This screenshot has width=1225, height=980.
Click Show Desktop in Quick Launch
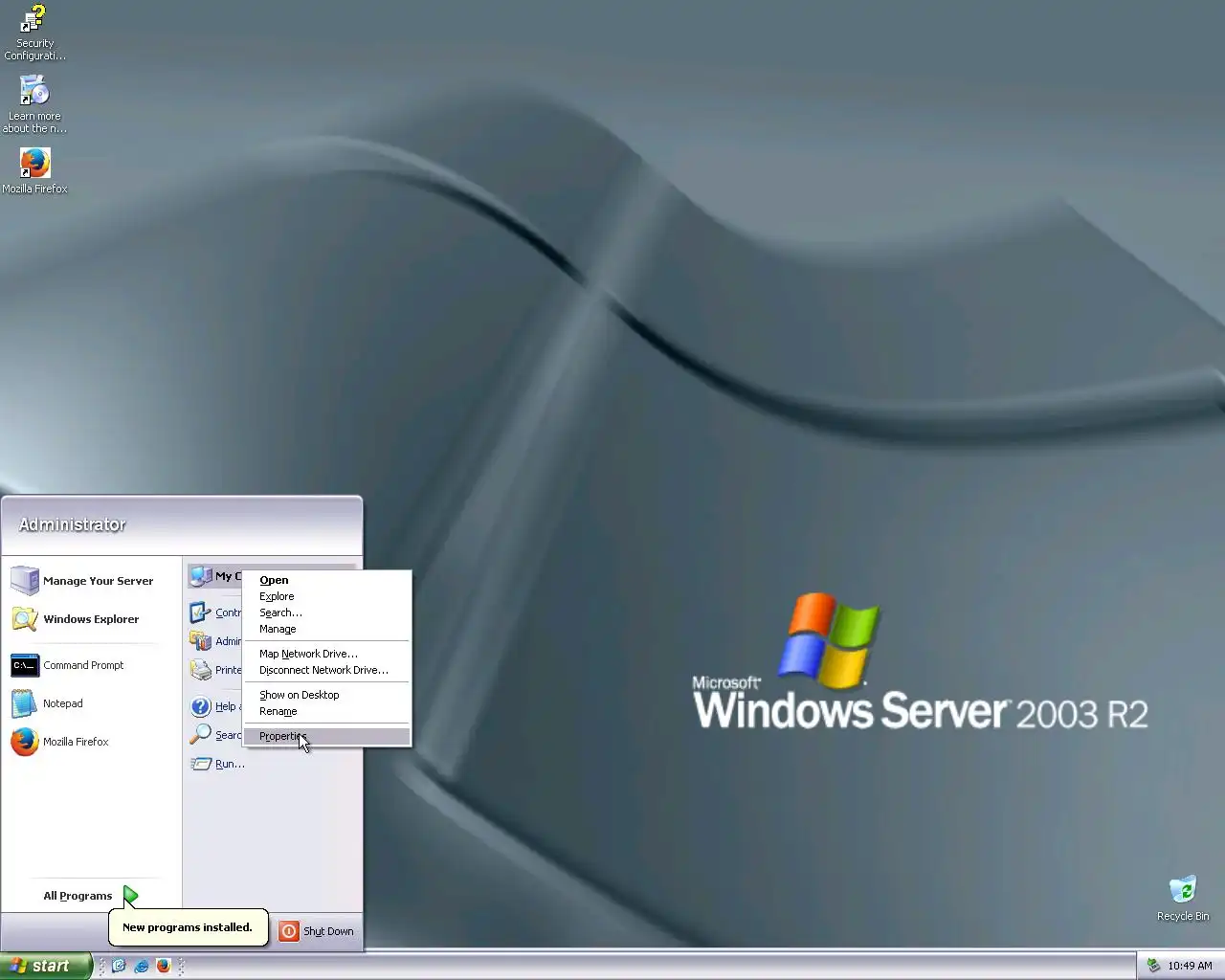pyautogui.click(x=120, y=966)
